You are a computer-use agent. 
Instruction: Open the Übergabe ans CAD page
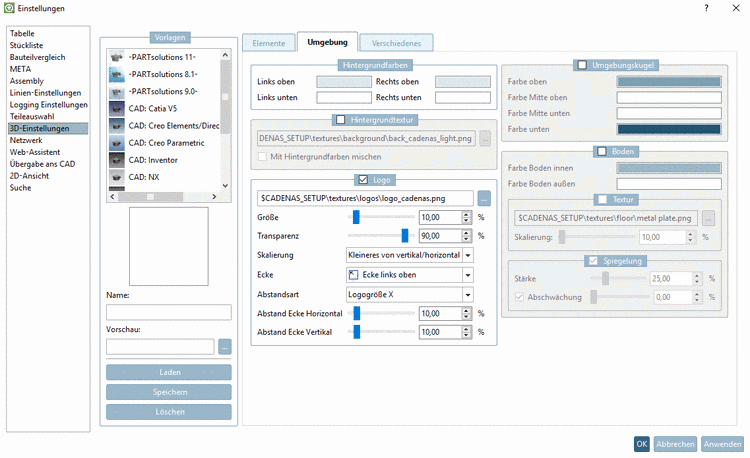pos(43,164)
